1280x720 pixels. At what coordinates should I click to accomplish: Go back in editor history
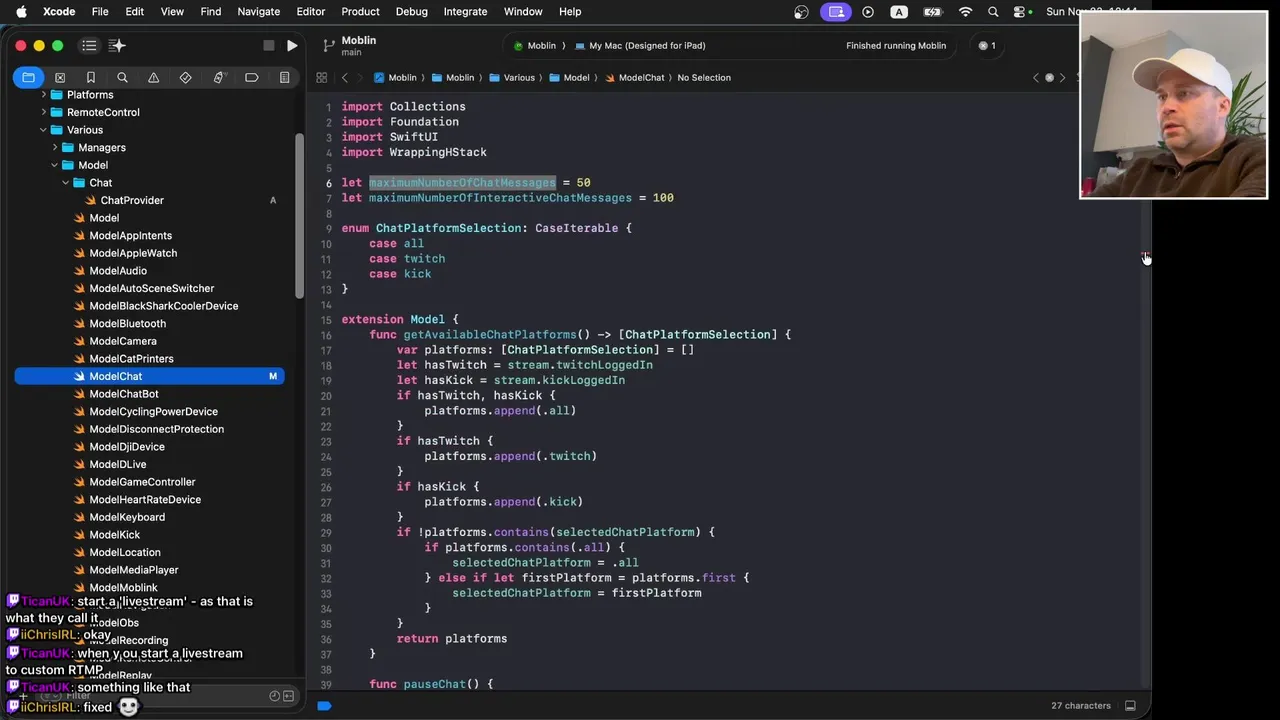point(344,77)
